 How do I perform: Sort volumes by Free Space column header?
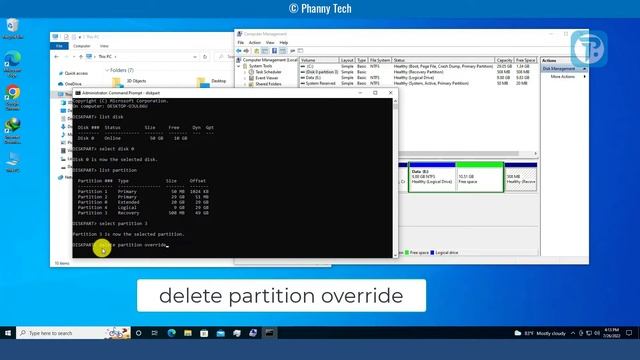click(525, 60)
